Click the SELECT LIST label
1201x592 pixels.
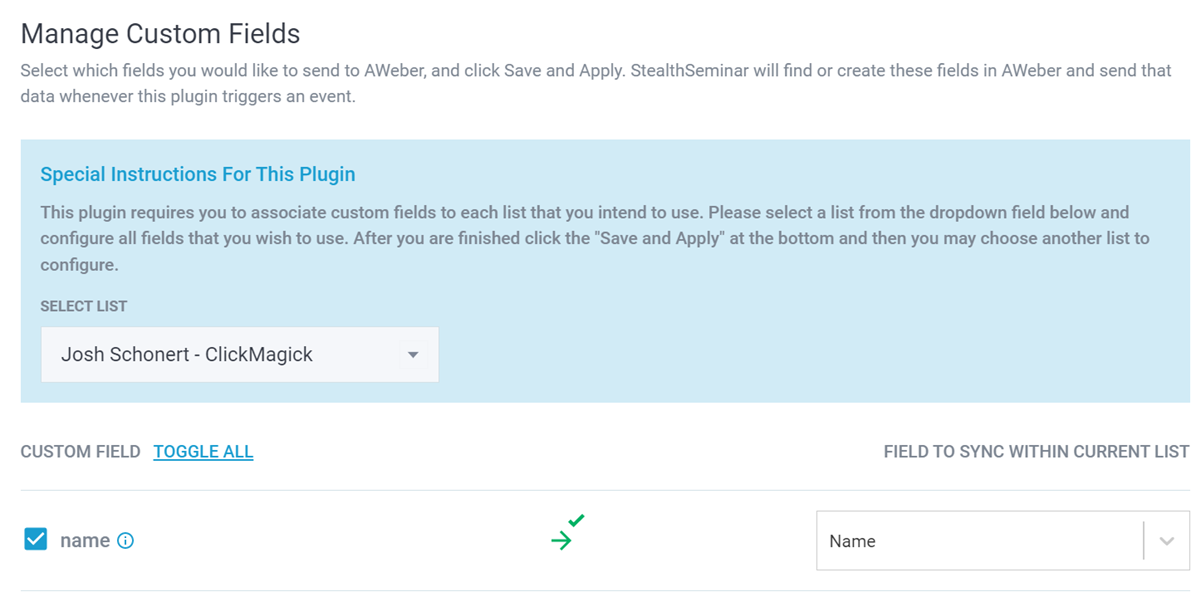click(84, 306)
